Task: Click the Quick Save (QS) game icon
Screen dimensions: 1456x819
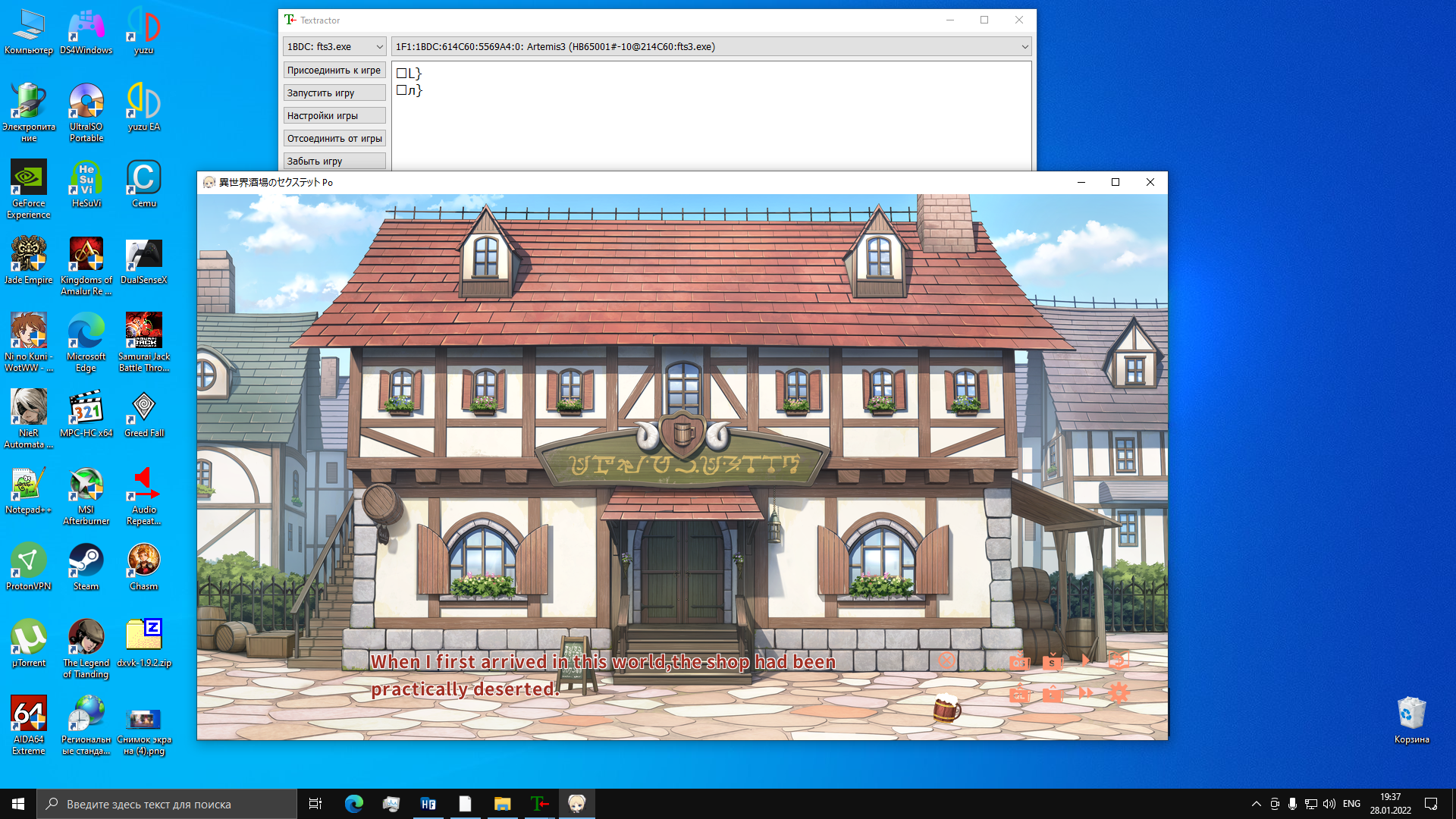Action: (1019, 662)
